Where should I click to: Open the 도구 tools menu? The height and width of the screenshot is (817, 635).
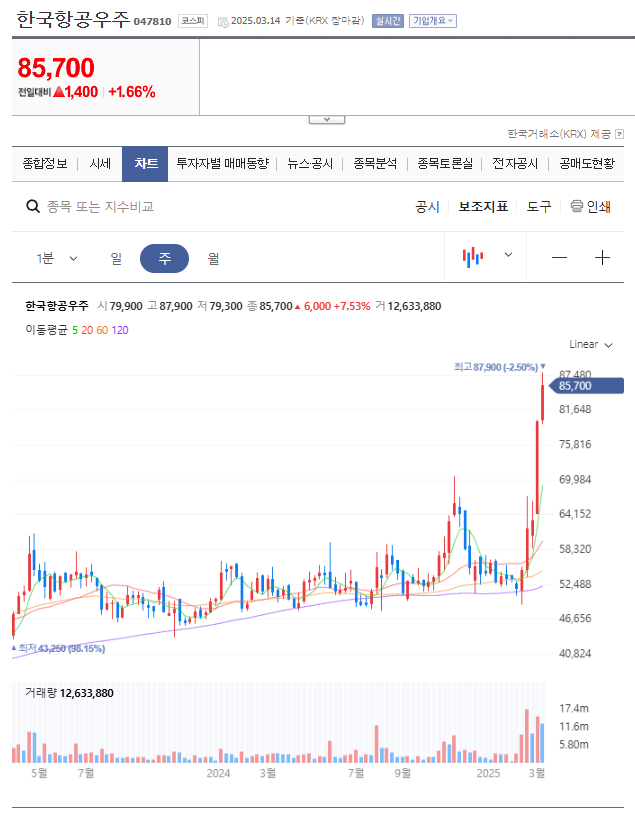coord(539,207)
